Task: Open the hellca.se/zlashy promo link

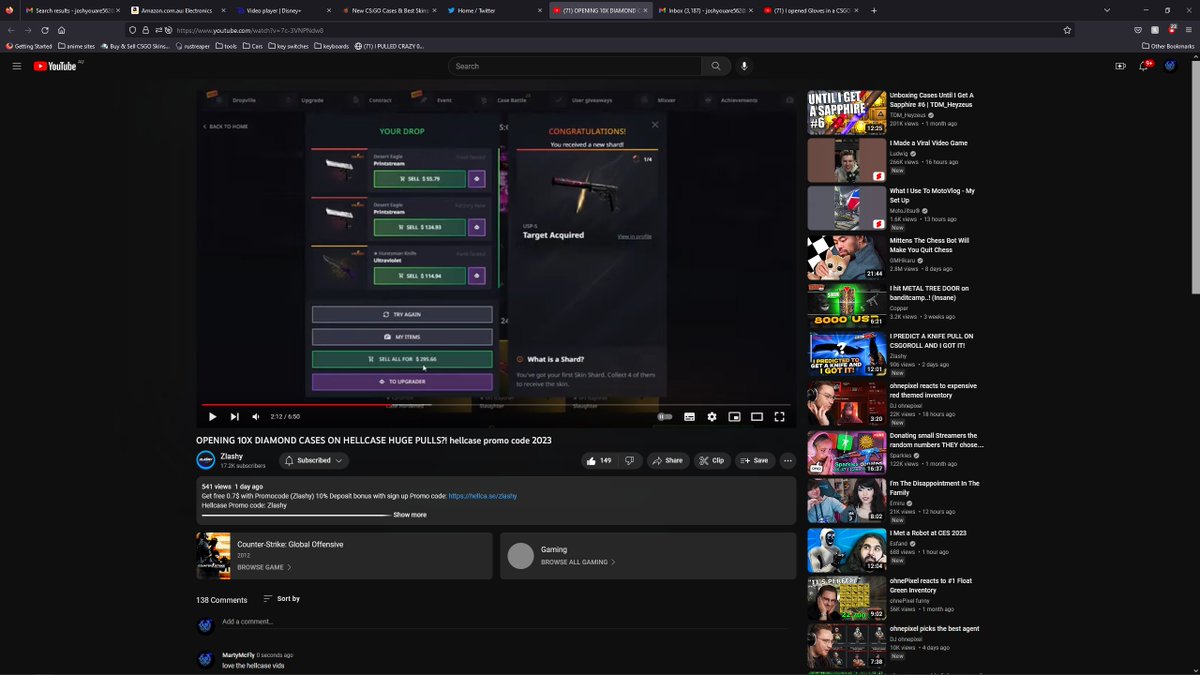Action: (482, 496)
